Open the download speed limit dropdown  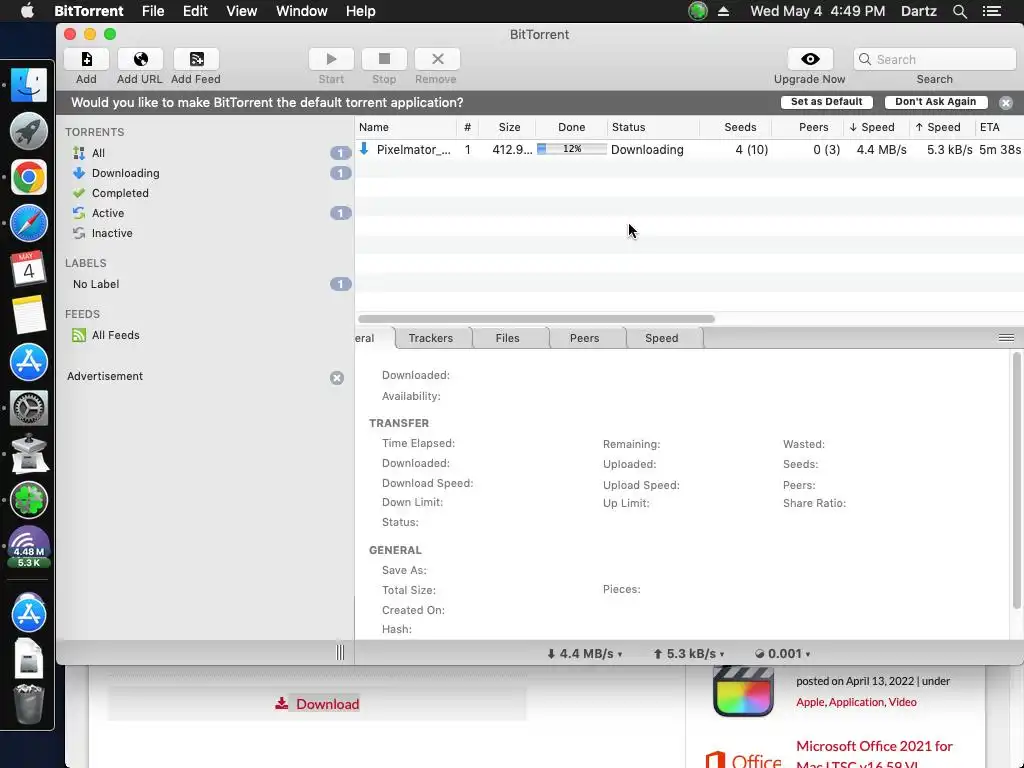click(x=584, y=654)
